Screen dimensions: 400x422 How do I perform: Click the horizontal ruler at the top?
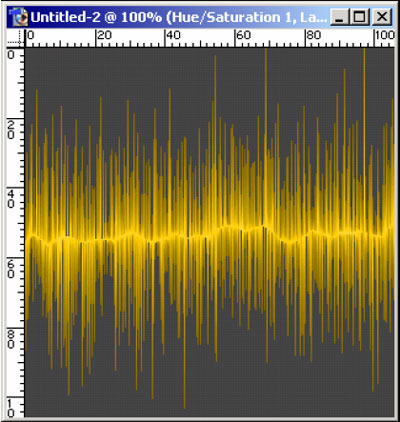pos(209,38)
